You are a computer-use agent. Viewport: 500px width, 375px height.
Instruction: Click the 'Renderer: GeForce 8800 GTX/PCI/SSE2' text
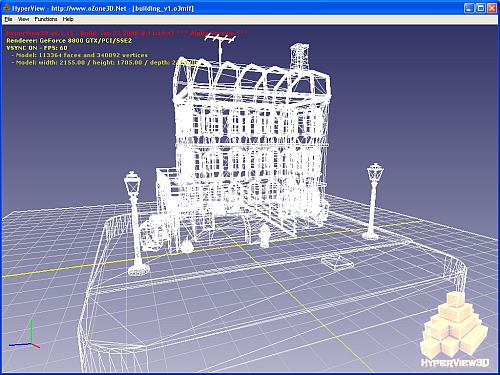(x=69, y=41)
